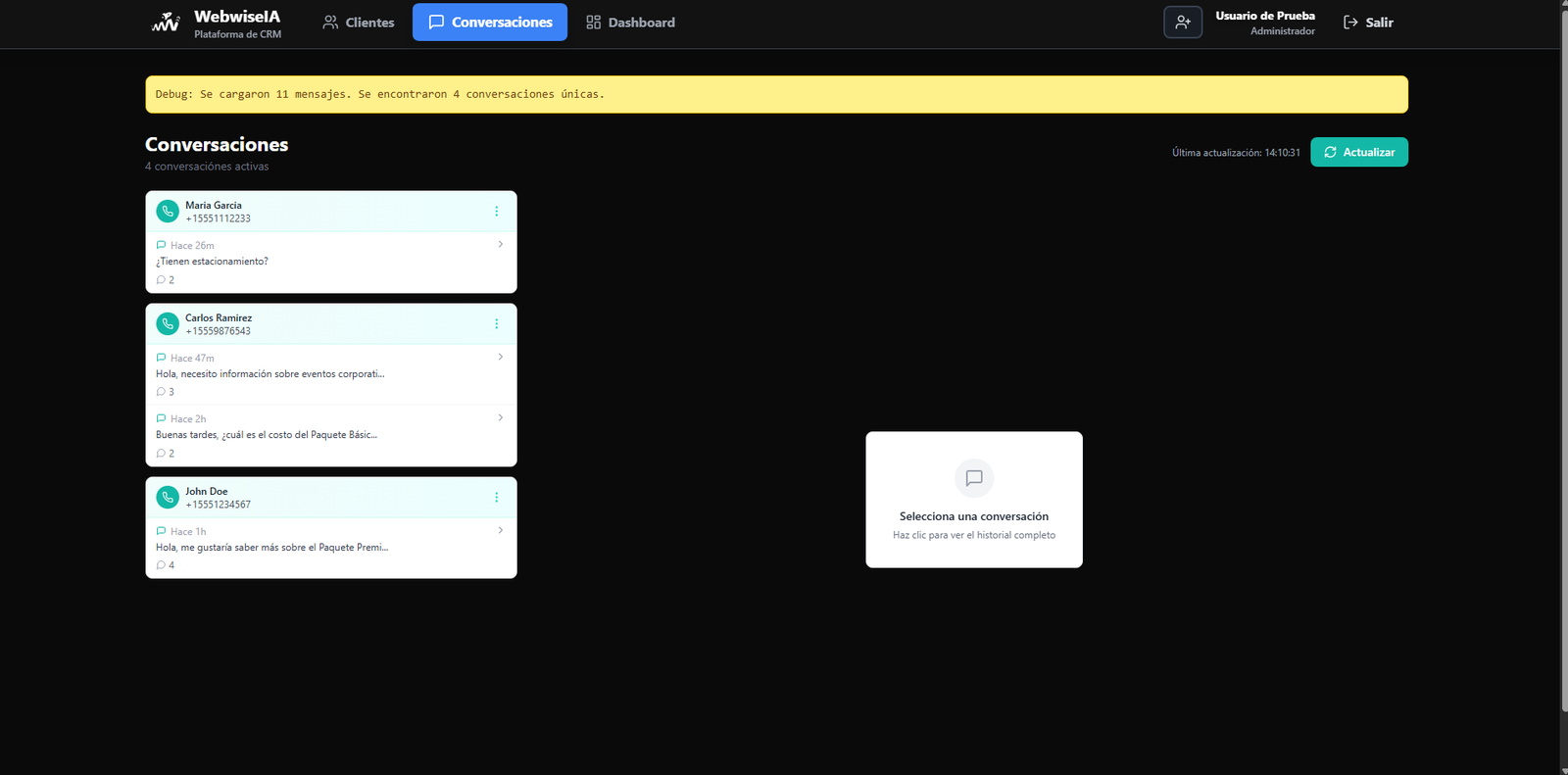1568x775 pixels.
Task: Click phone number +15551234567
Action: [219, 505]
